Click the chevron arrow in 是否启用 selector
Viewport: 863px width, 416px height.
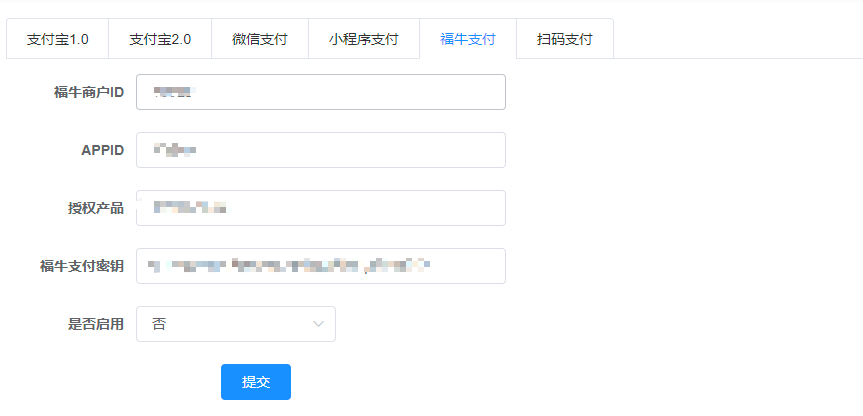pos(319,324)
